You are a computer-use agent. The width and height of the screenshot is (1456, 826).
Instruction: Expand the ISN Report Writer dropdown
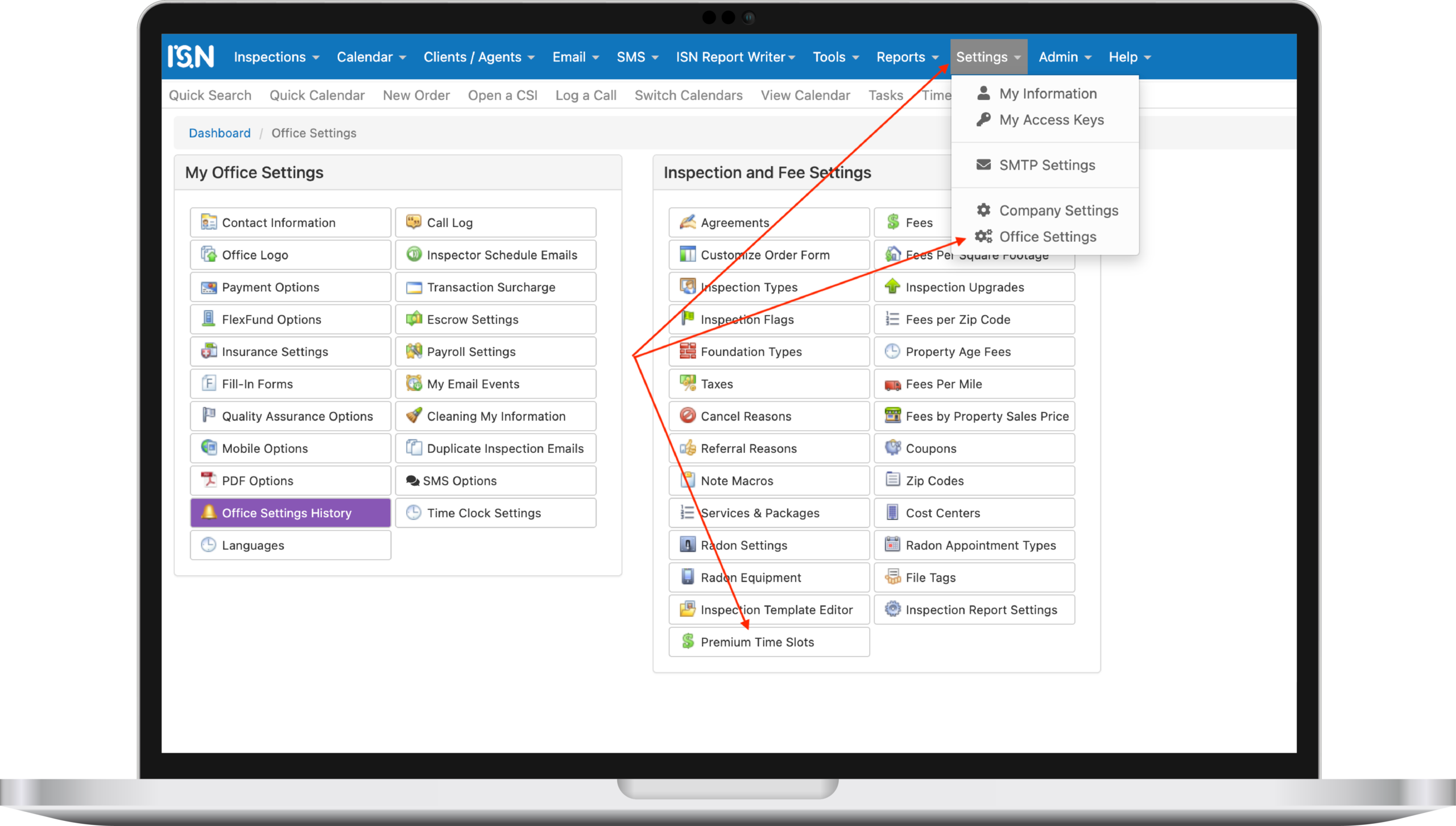[x=735, y=57]
